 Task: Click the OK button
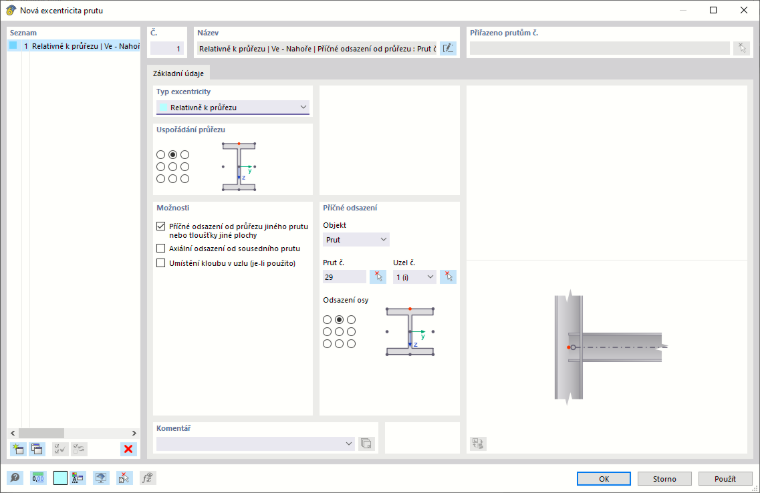604,478
